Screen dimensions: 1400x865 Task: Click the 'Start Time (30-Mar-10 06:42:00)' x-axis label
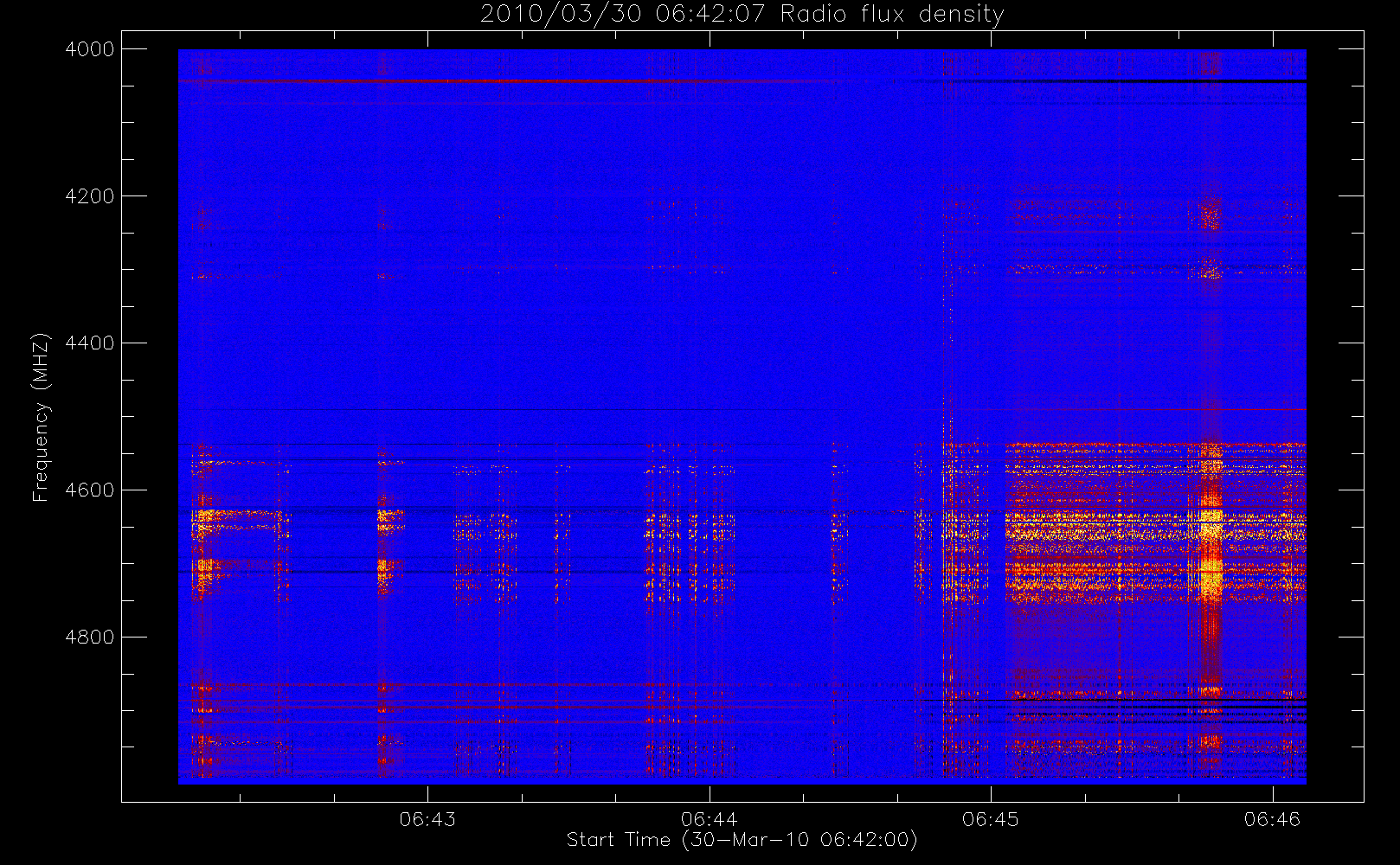pos(742,840)
